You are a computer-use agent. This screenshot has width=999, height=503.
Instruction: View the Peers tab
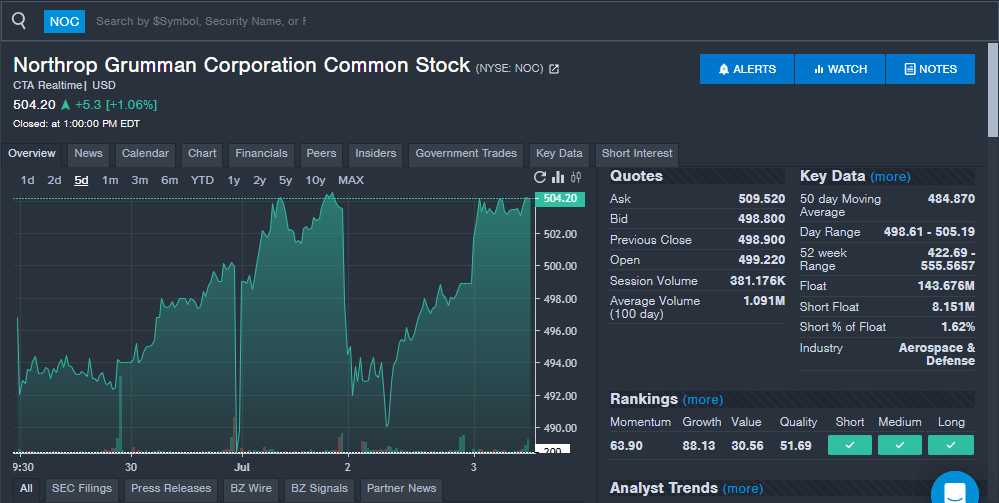[321, 154]
